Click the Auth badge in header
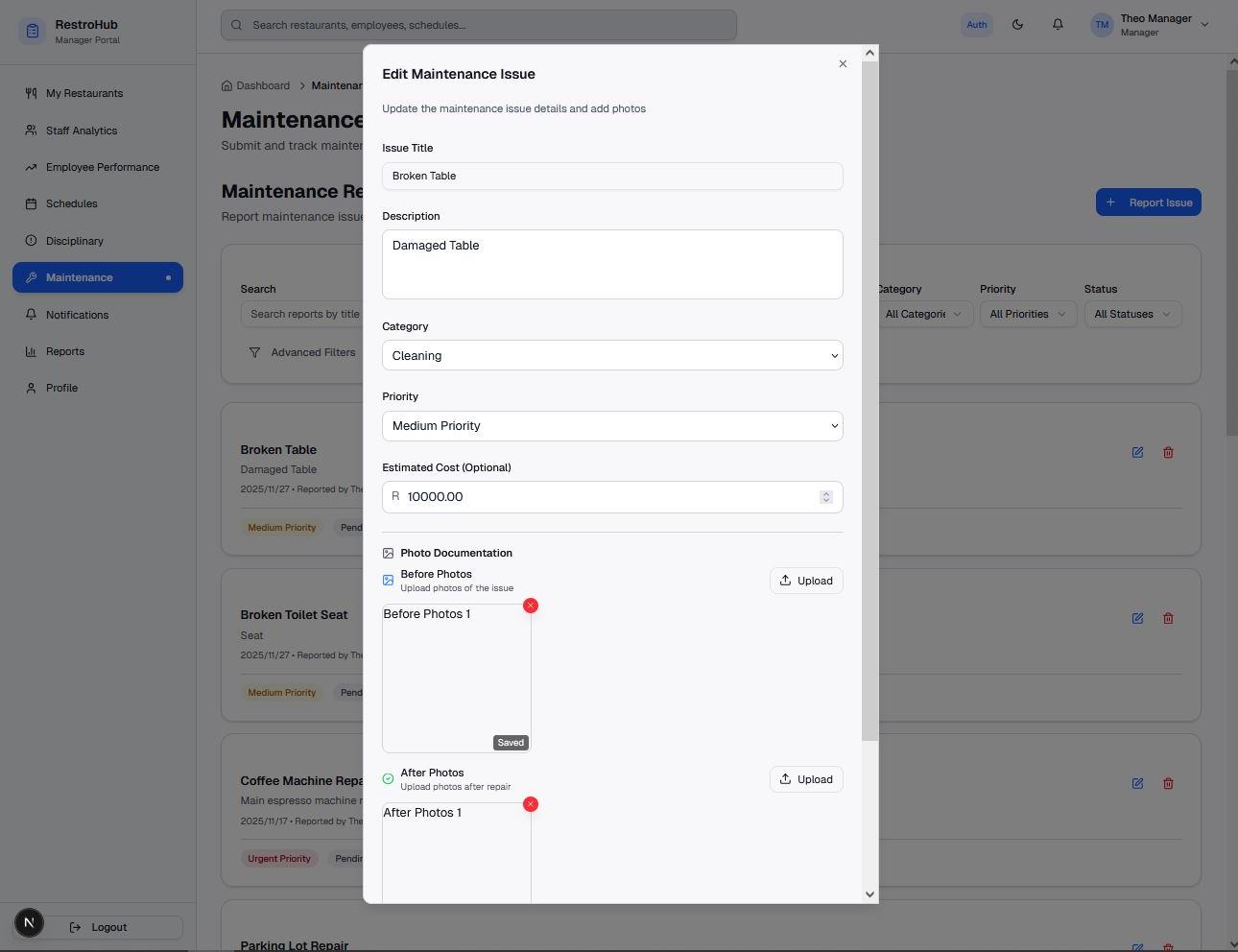This screenshot has width=1238, height=952. click(976, 25)
